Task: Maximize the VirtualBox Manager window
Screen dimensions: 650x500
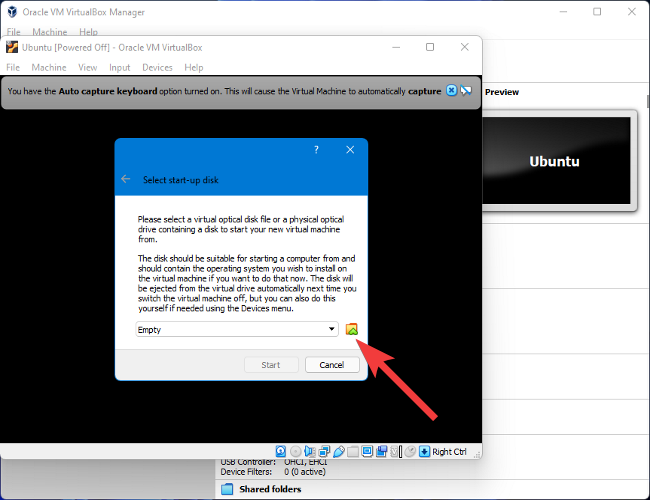Action: (597, 12)
